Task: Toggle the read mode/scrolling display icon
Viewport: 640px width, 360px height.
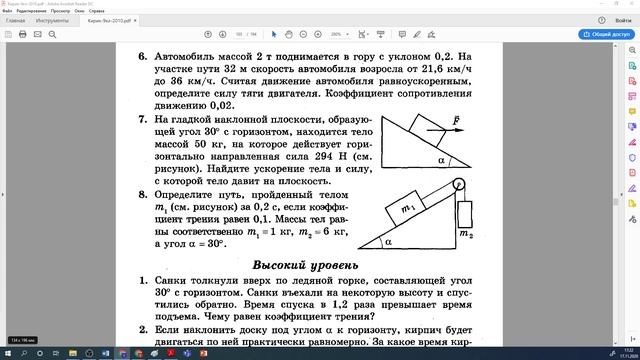Action: [380, 35]
